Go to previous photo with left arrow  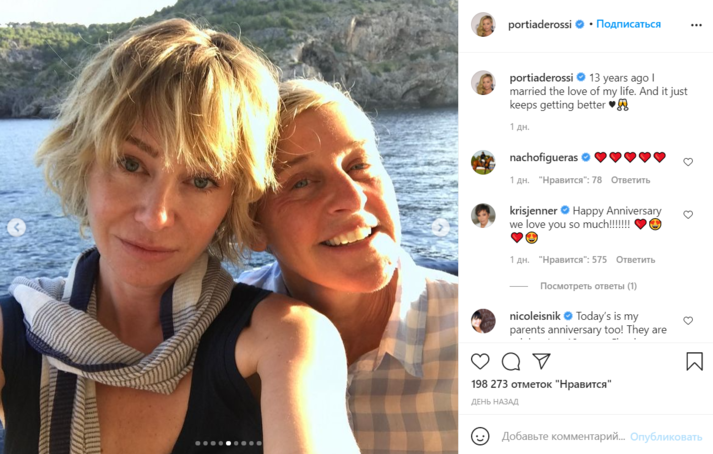(x=17, y=228)
